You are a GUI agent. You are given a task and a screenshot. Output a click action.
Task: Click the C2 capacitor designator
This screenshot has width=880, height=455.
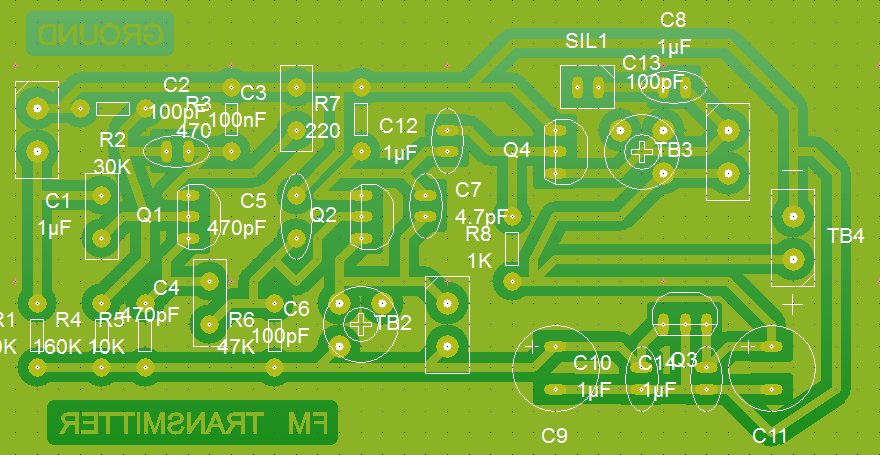point(176,85)
